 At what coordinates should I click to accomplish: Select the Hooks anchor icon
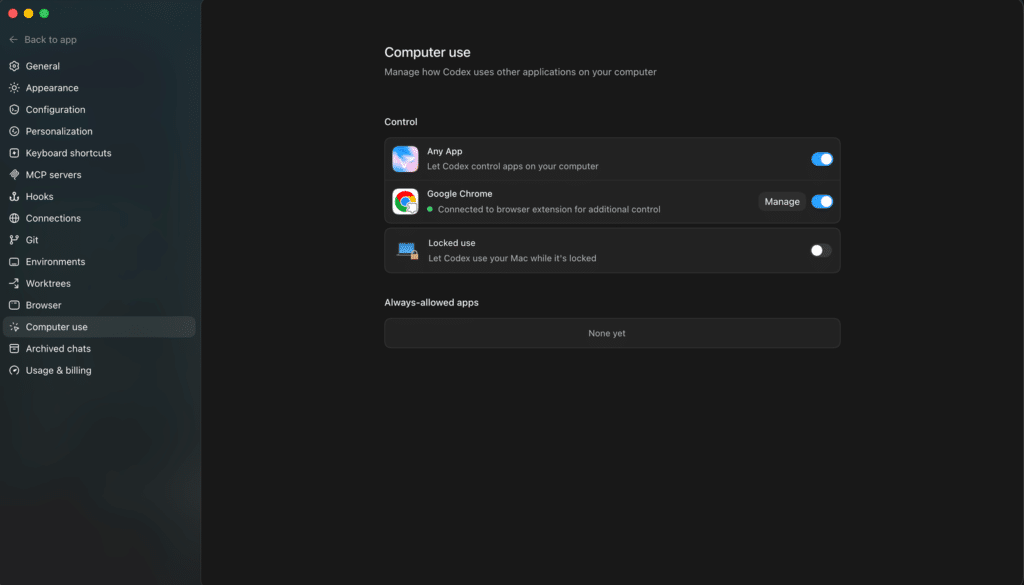(x=14, y=197)
